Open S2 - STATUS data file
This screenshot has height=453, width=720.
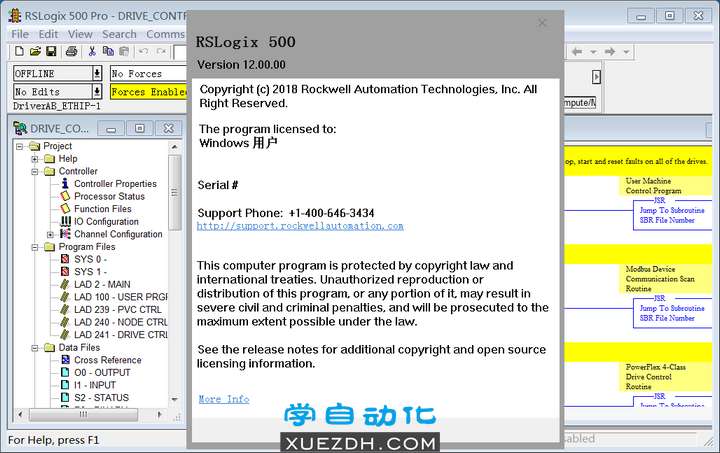click(101, 398)
